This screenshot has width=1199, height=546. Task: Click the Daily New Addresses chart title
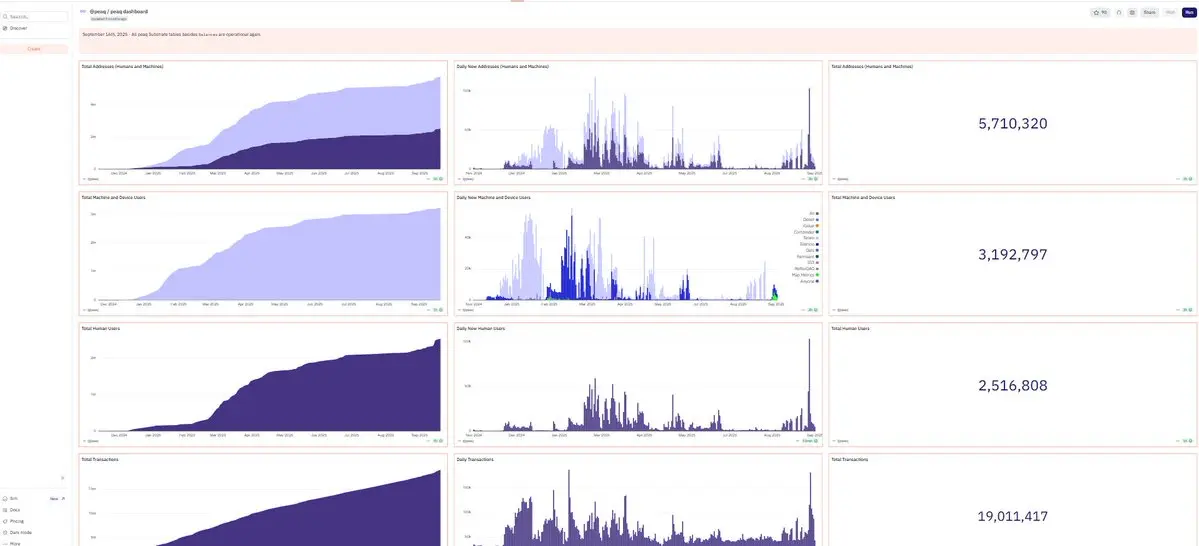[x=502, y=67]
